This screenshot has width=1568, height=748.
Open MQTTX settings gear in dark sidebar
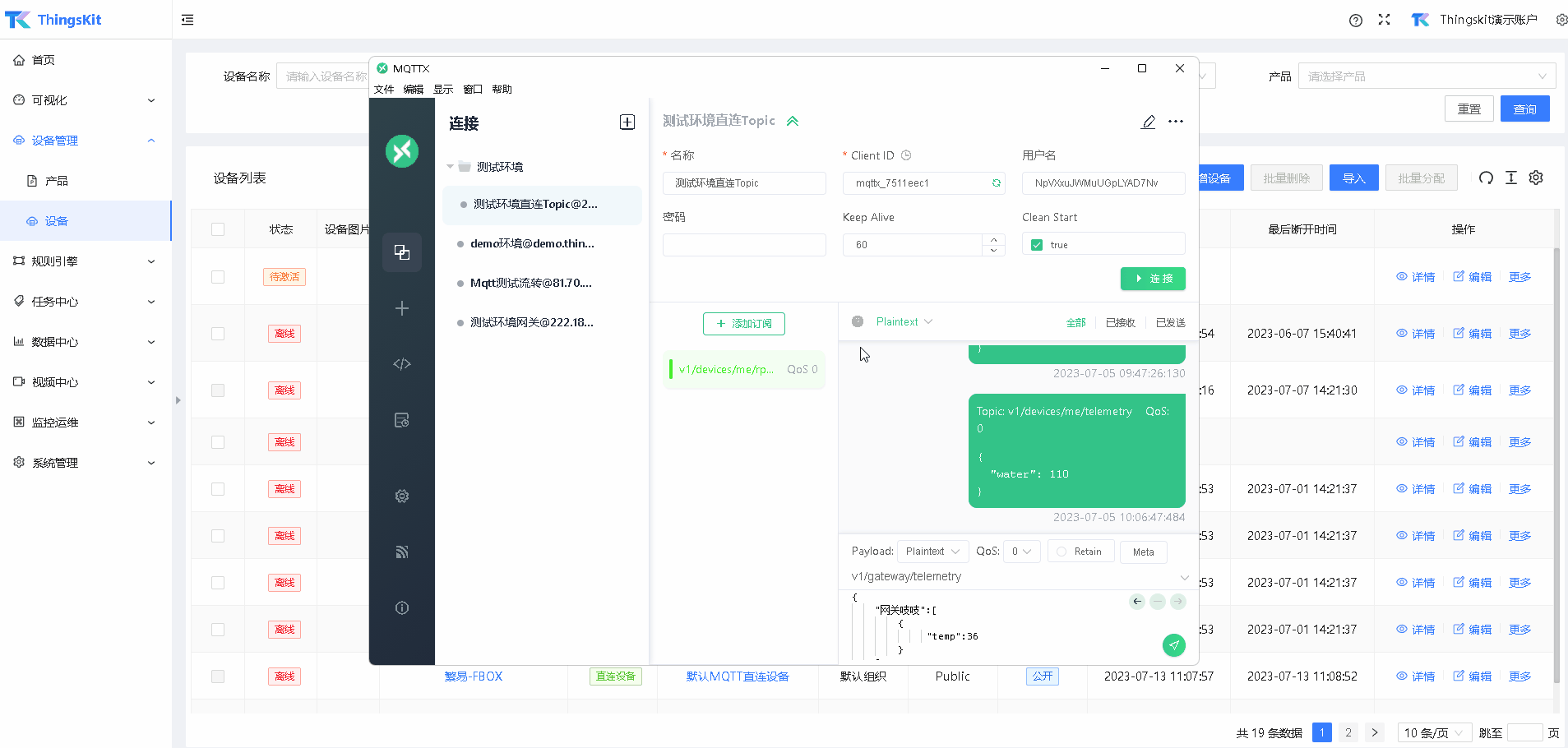[401, 496]
